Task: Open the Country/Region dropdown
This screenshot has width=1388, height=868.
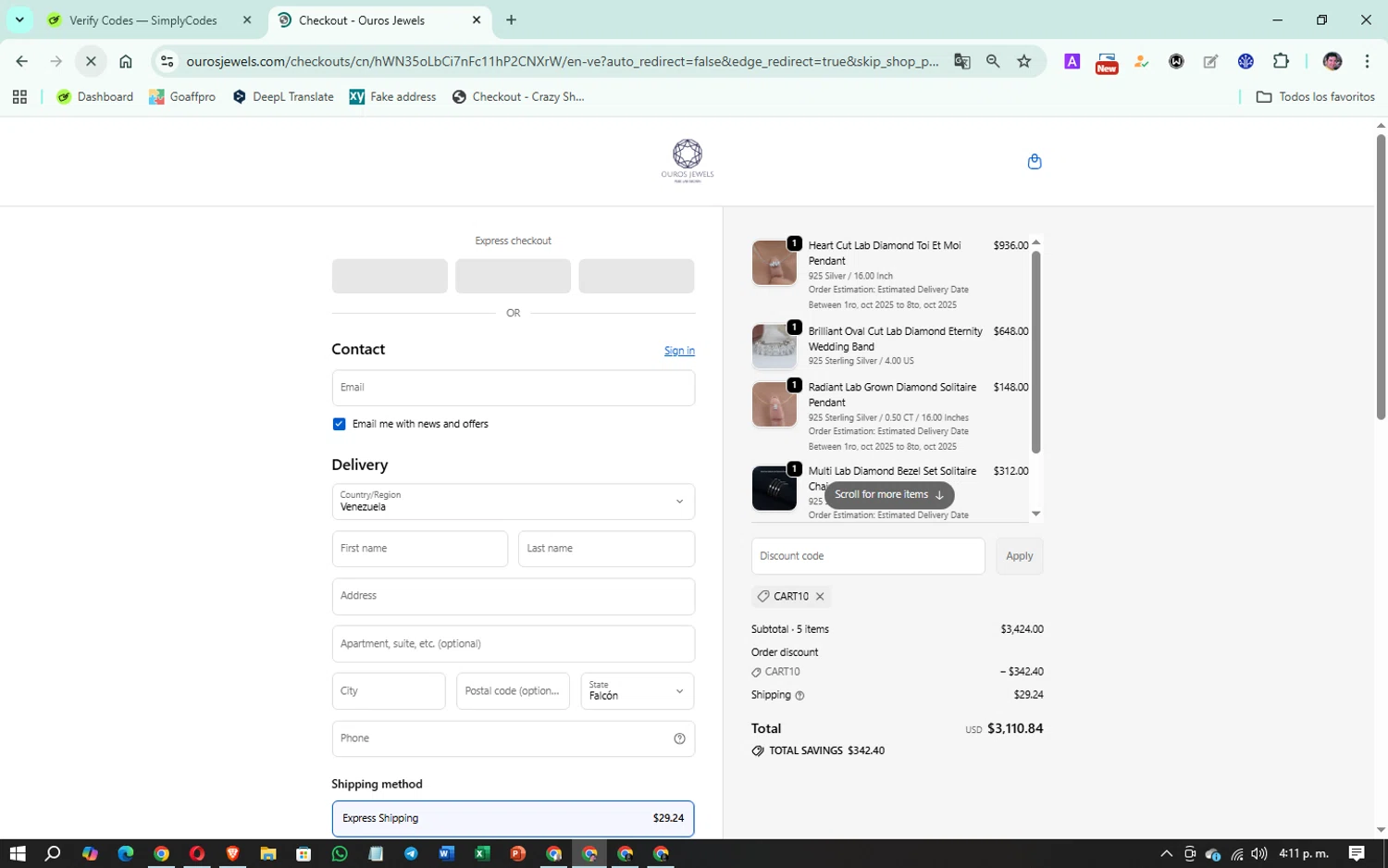Action: coord(513,502)
